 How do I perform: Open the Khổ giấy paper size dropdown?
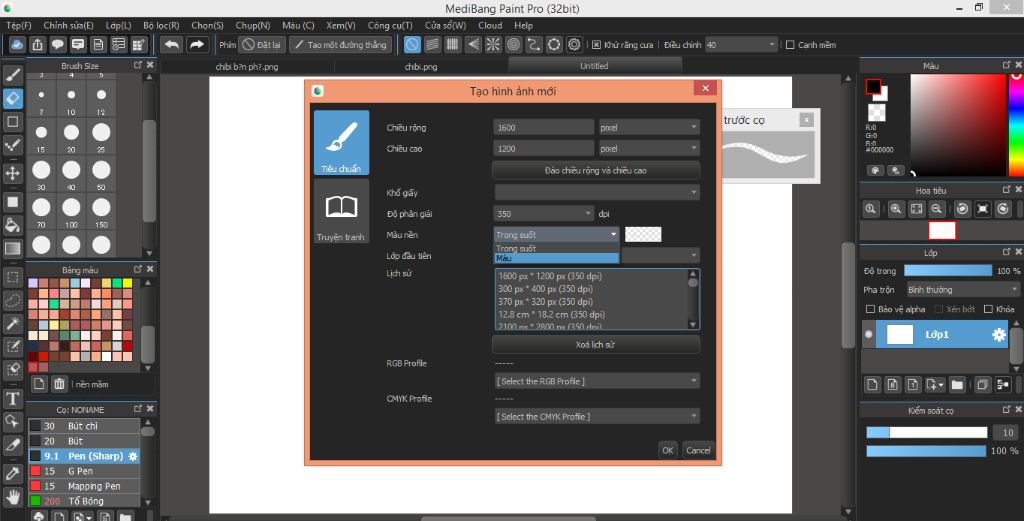(597, 192)
